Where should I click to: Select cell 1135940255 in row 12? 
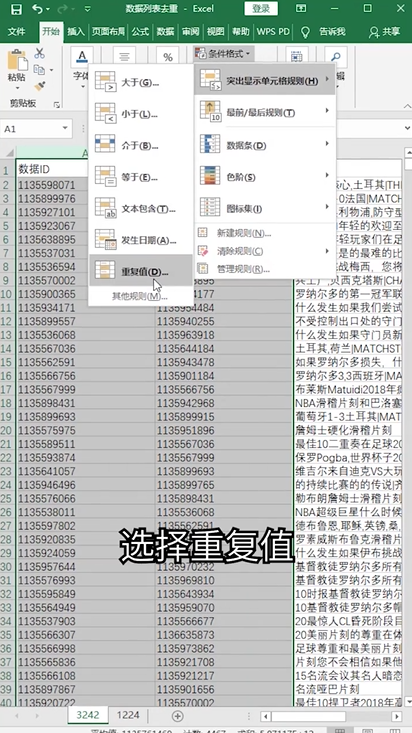[224, 321]
